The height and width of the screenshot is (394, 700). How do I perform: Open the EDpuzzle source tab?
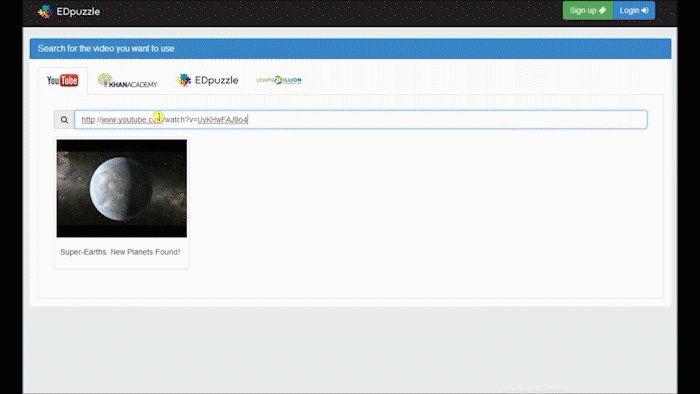pos(208,80)
